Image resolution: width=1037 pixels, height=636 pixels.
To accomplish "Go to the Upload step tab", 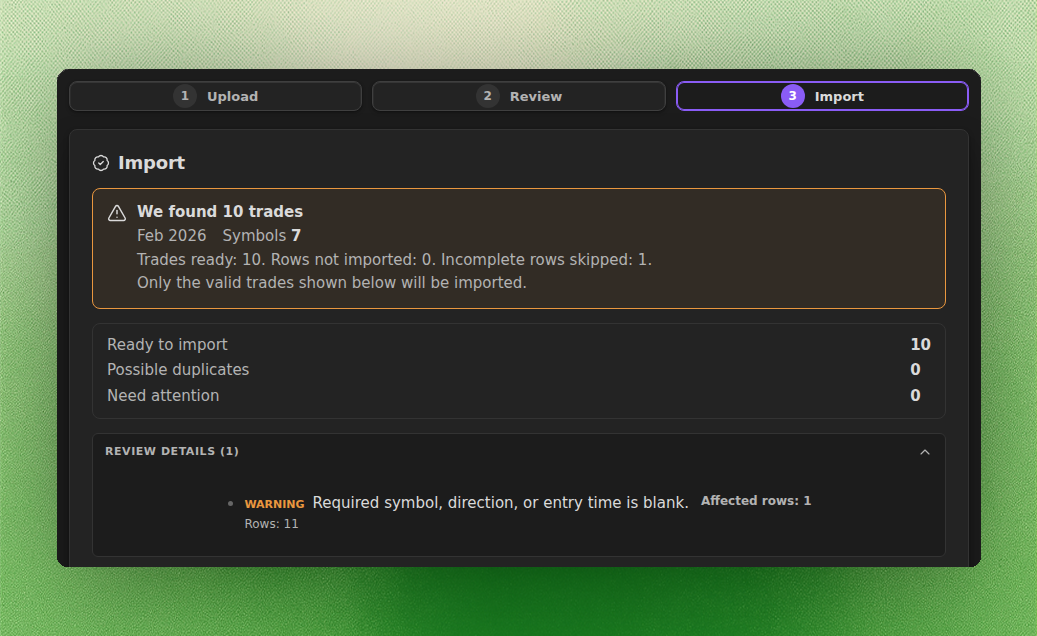I will coord(216,96).
